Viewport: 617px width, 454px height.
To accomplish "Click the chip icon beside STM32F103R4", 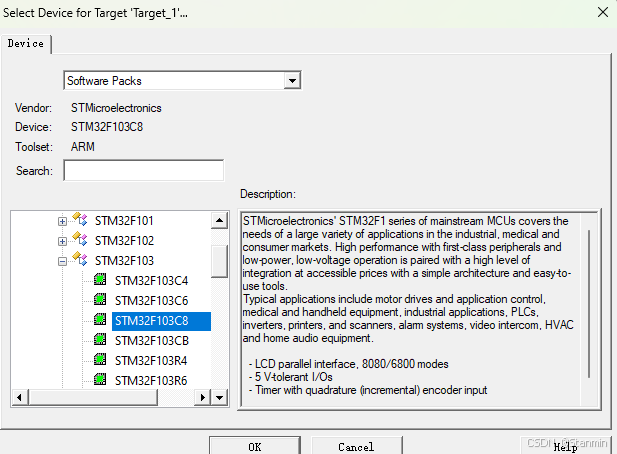I will point(100,360).
